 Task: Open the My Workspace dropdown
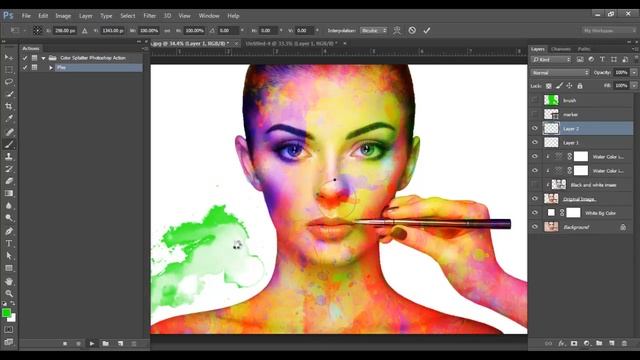609,30
